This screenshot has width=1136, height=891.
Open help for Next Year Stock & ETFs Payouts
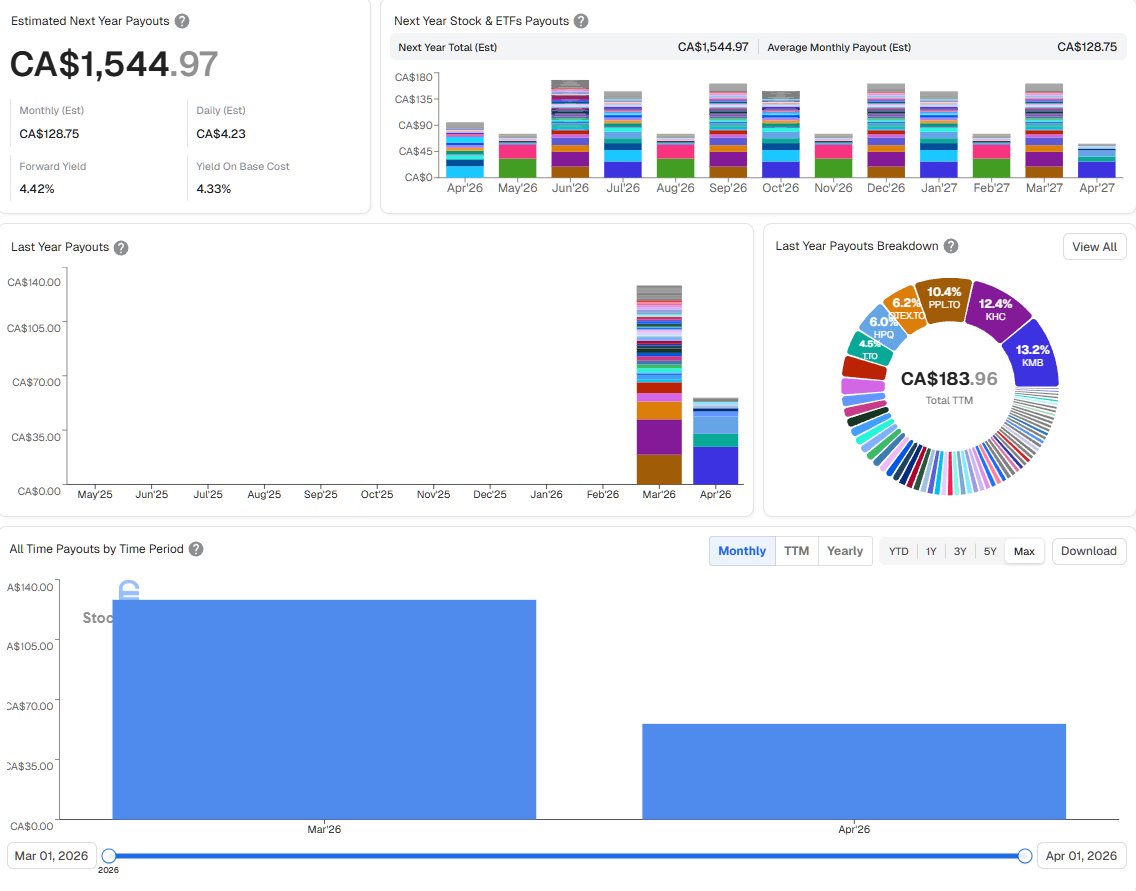tap(581, 21)
